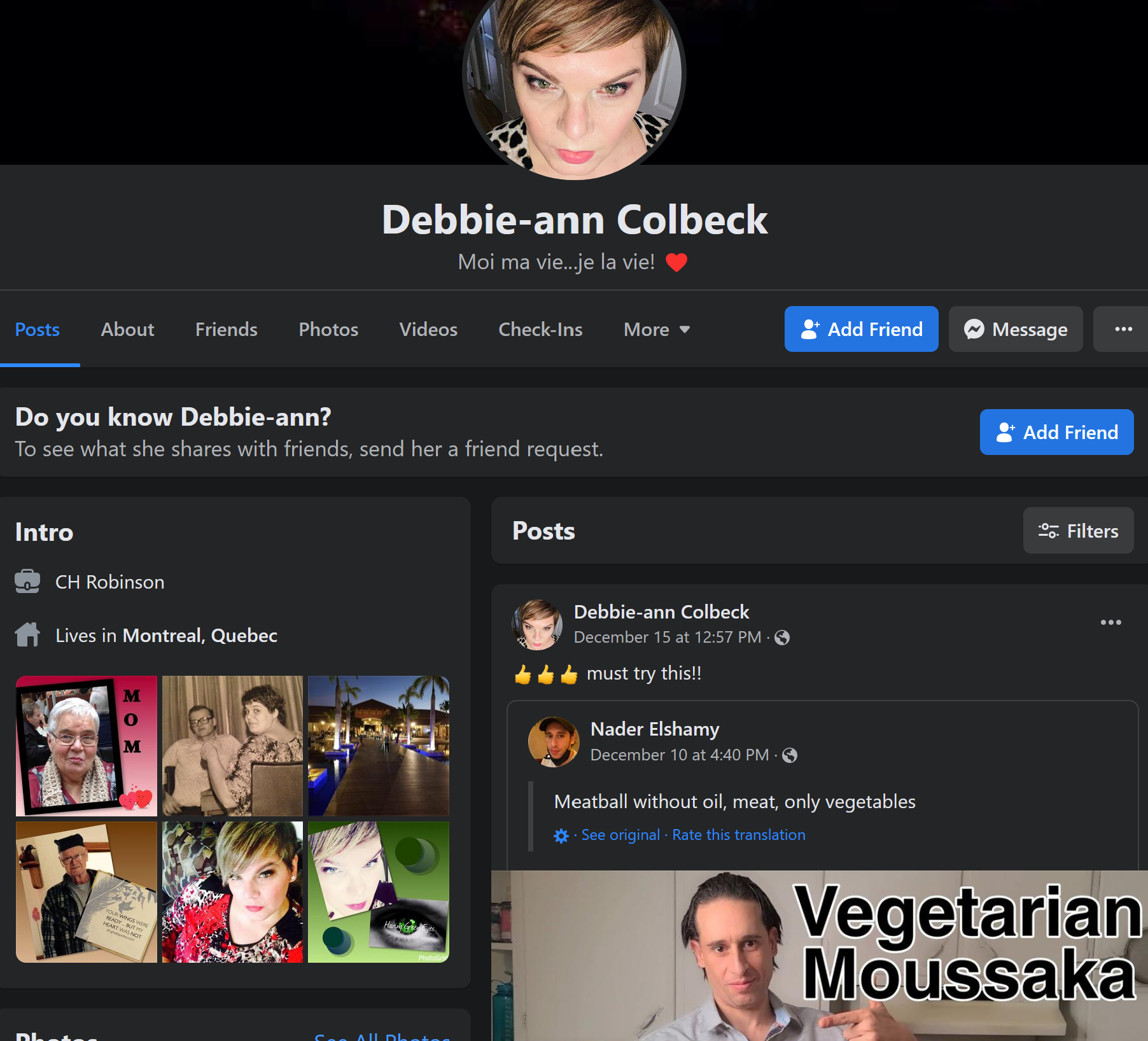The height and width of the screenshot is (1041, 1148).
Task: Click See original link
Action: 620,835
